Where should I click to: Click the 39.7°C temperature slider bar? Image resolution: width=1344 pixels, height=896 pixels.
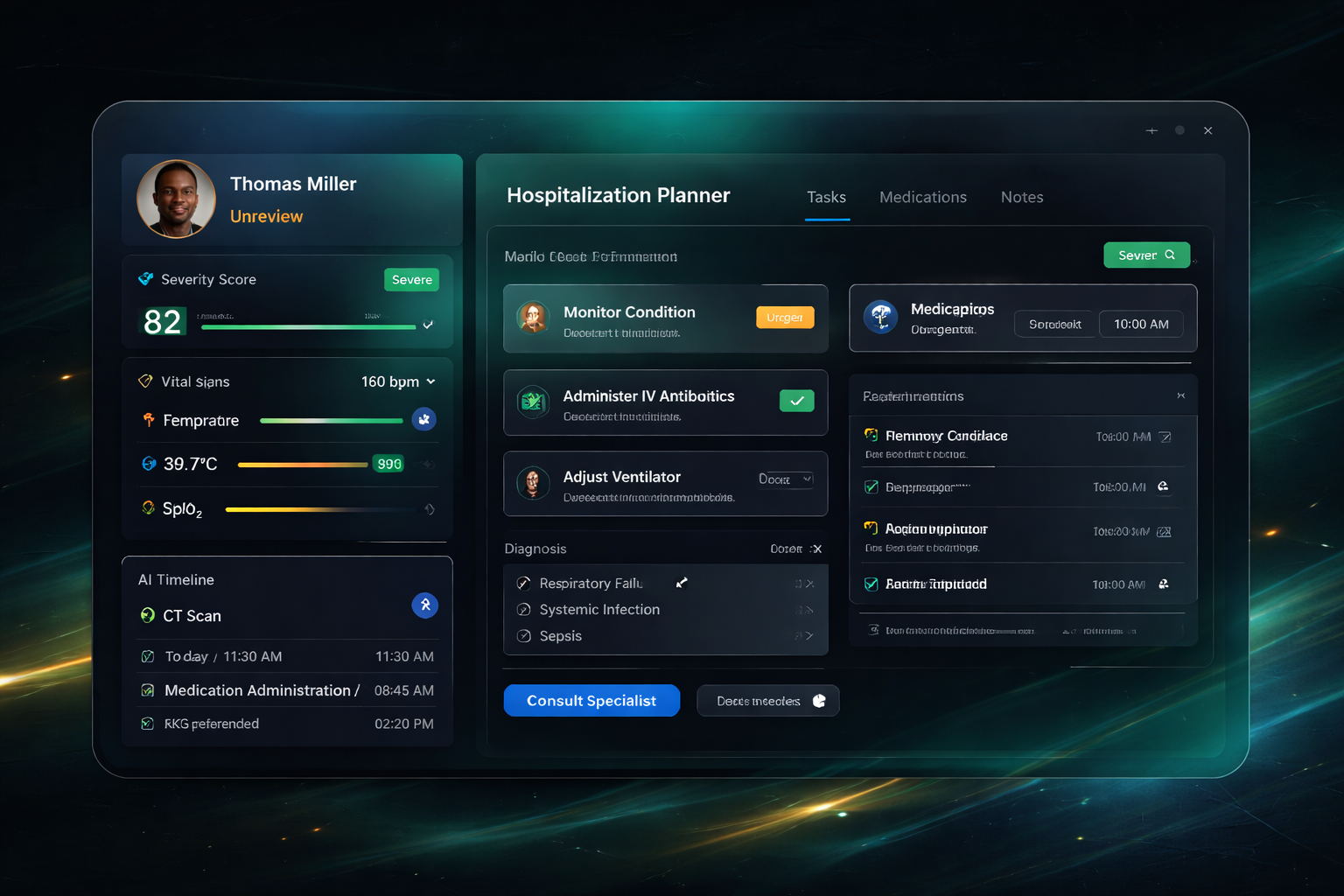302,465
